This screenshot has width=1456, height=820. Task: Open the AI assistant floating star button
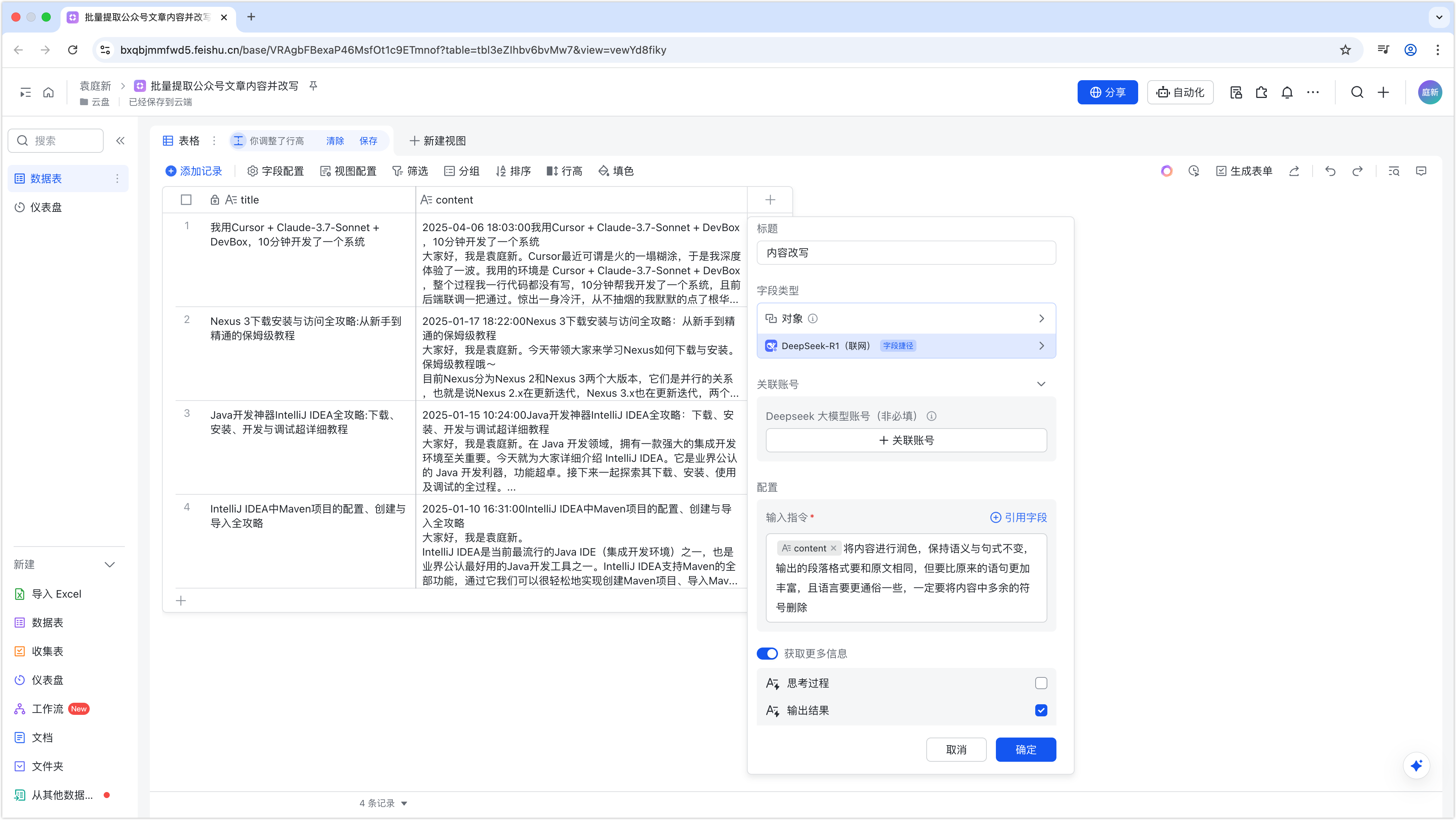click(1416, 766)
